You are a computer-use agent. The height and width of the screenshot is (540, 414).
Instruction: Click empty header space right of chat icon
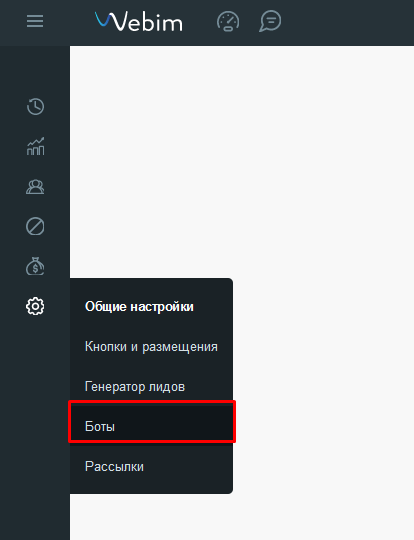(x=348, y=22)
